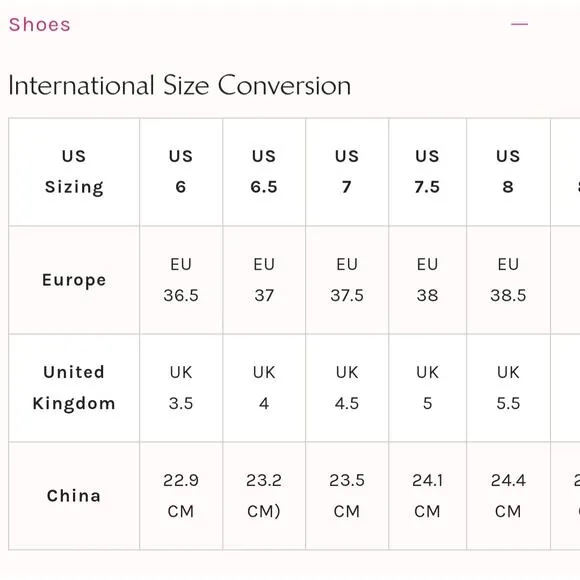Viewport: 580px width, 580px height.
Task: Click the United Kingdom row label
Action: [x=74, y=388]
